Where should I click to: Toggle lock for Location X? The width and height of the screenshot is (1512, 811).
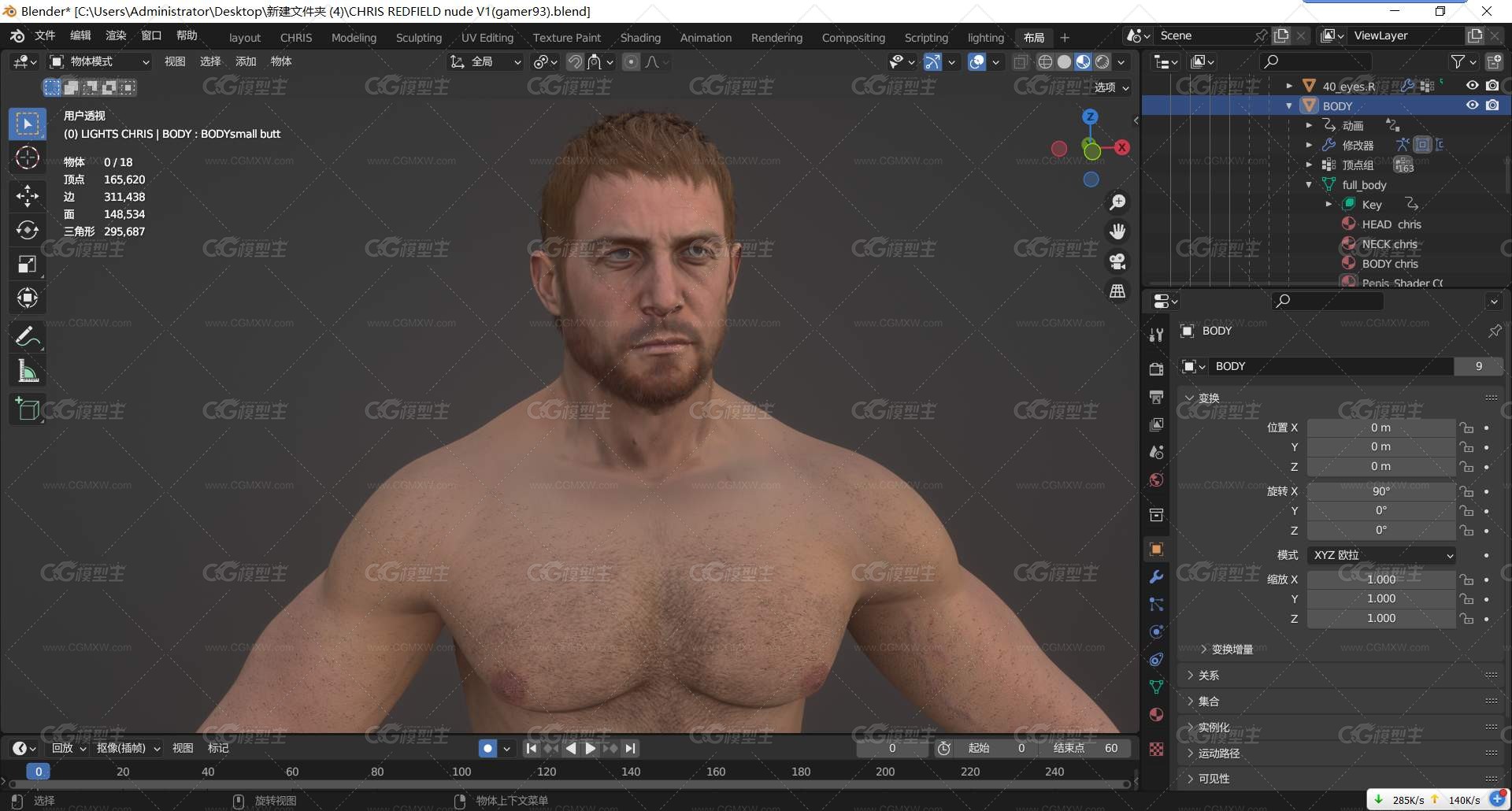[x=1466, y=428]
